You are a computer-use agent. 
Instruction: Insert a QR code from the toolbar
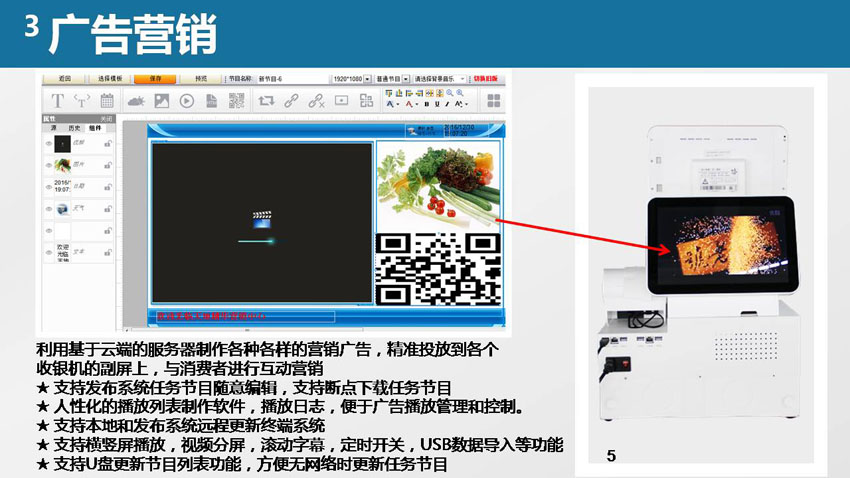236,100
